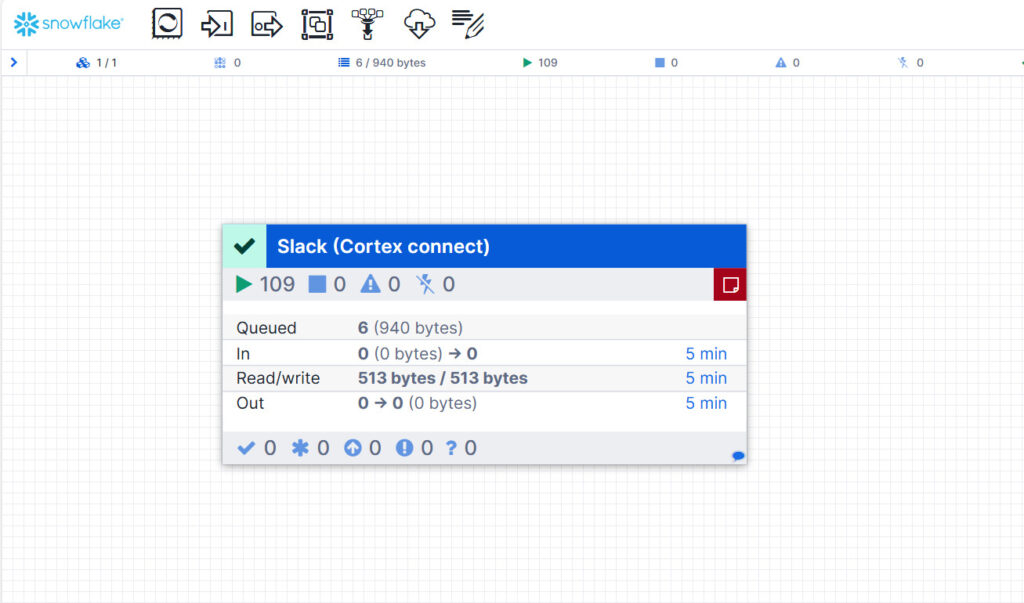Click the 5 min link in Out row
Viewport: 1024px width, 603px height.
pos(706,403)
